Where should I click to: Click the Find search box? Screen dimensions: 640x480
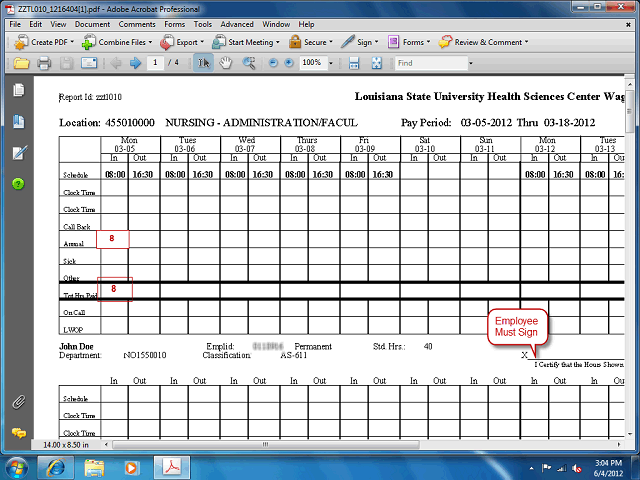(x=431, y=63)
